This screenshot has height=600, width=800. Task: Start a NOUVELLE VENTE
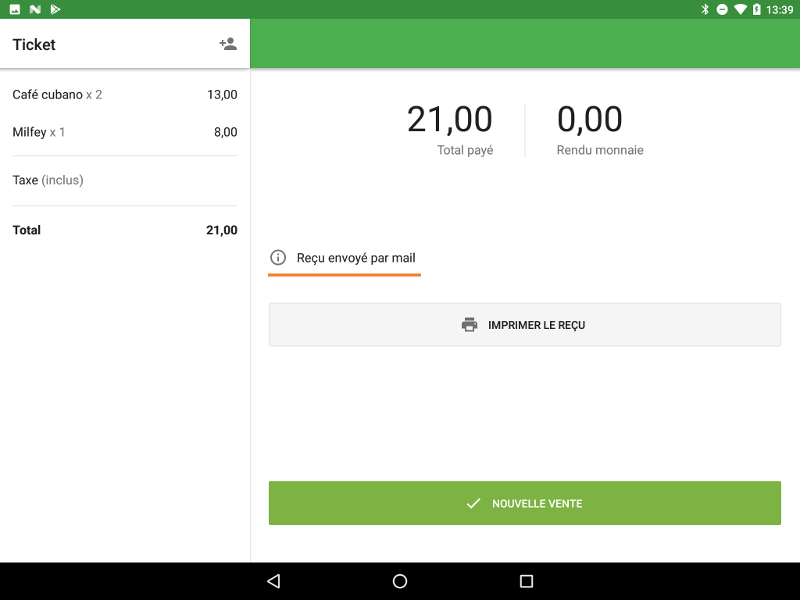524,503
